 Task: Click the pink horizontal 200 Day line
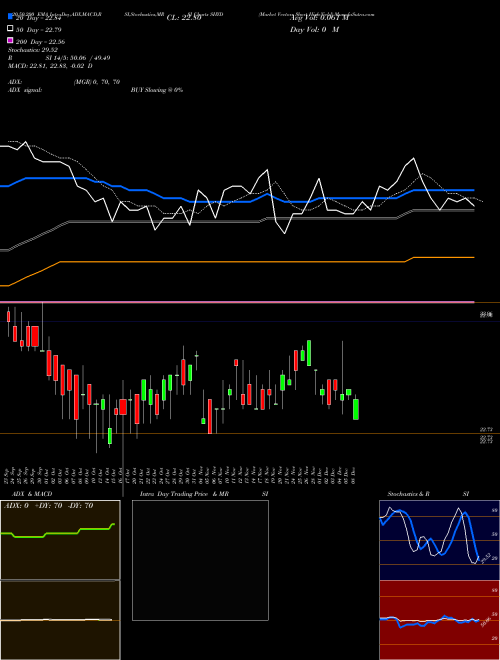point(237,302)
